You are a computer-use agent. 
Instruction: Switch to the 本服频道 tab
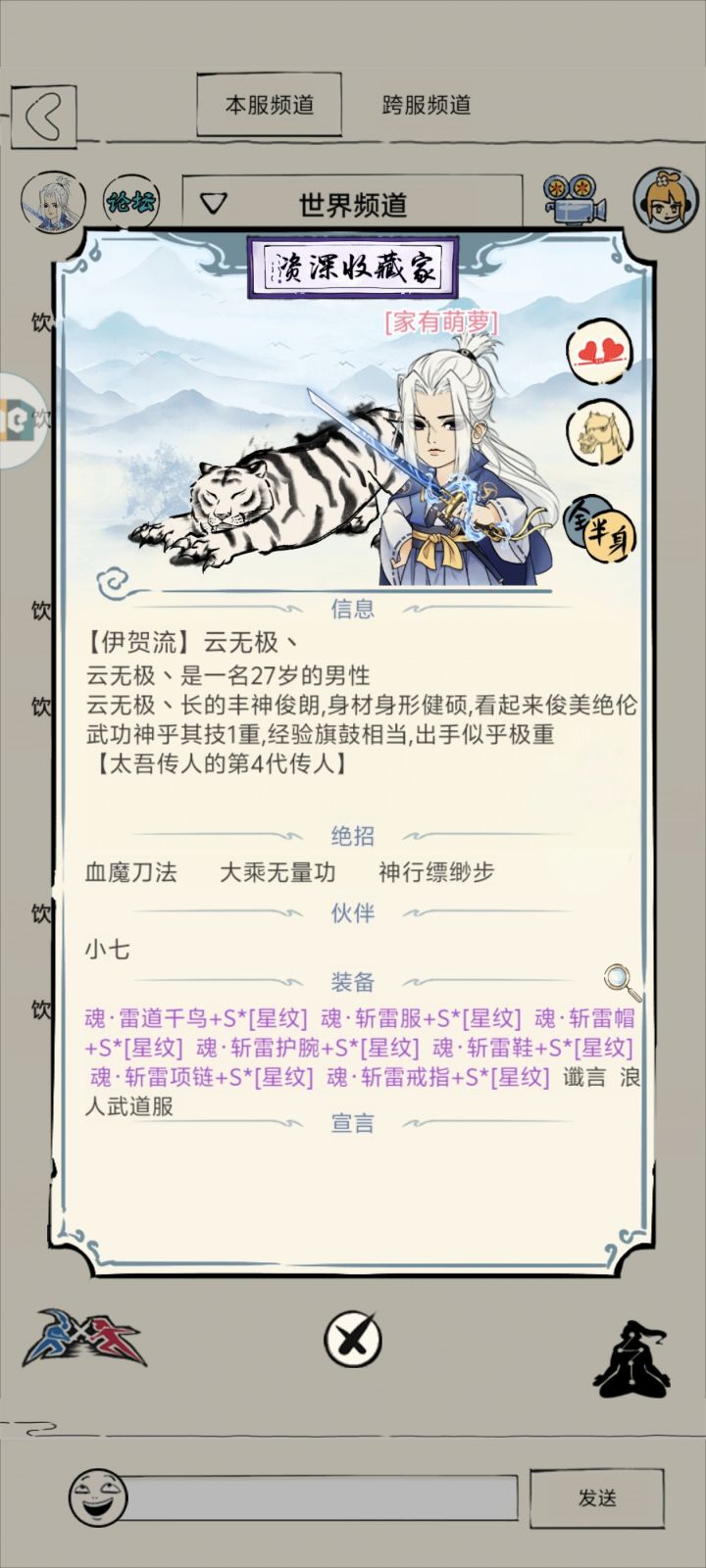[x=269, y=104]
